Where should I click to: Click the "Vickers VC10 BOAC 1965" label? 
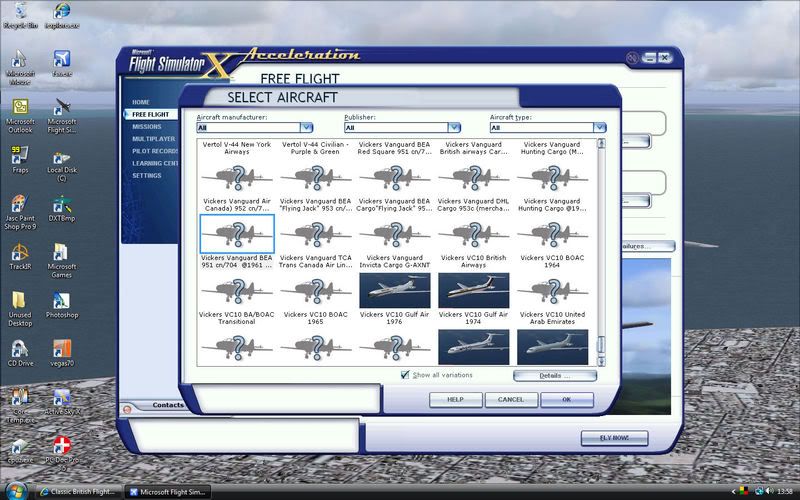tap(315, 318)
